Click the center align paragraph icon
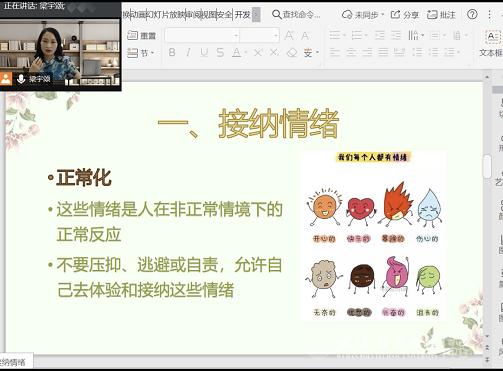 351,52
